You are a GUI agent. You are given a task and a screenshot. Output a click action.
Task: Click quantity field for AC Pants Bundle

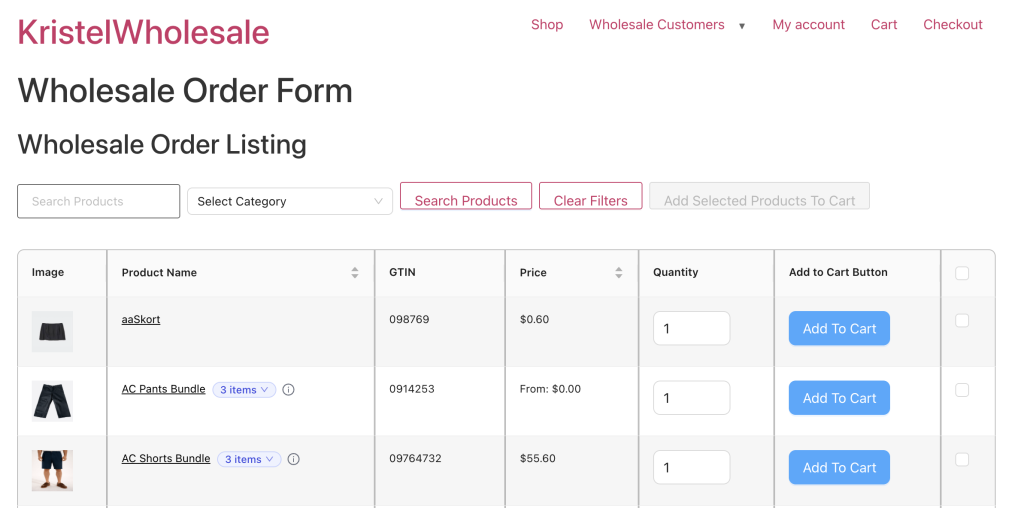(x=692, y=398)
